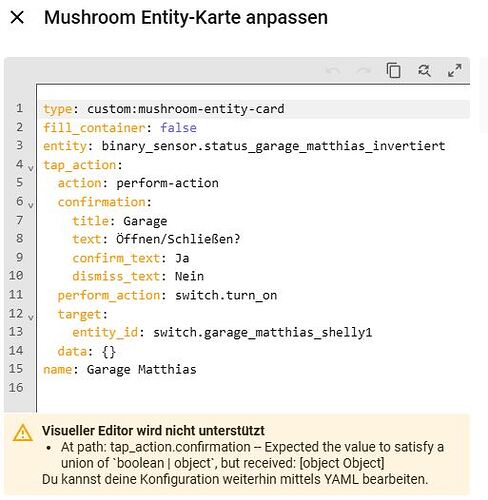Click the 'false' value of fill_container
Screen dimensions: 488x500
pyautogui.click(x=178, y=128)
